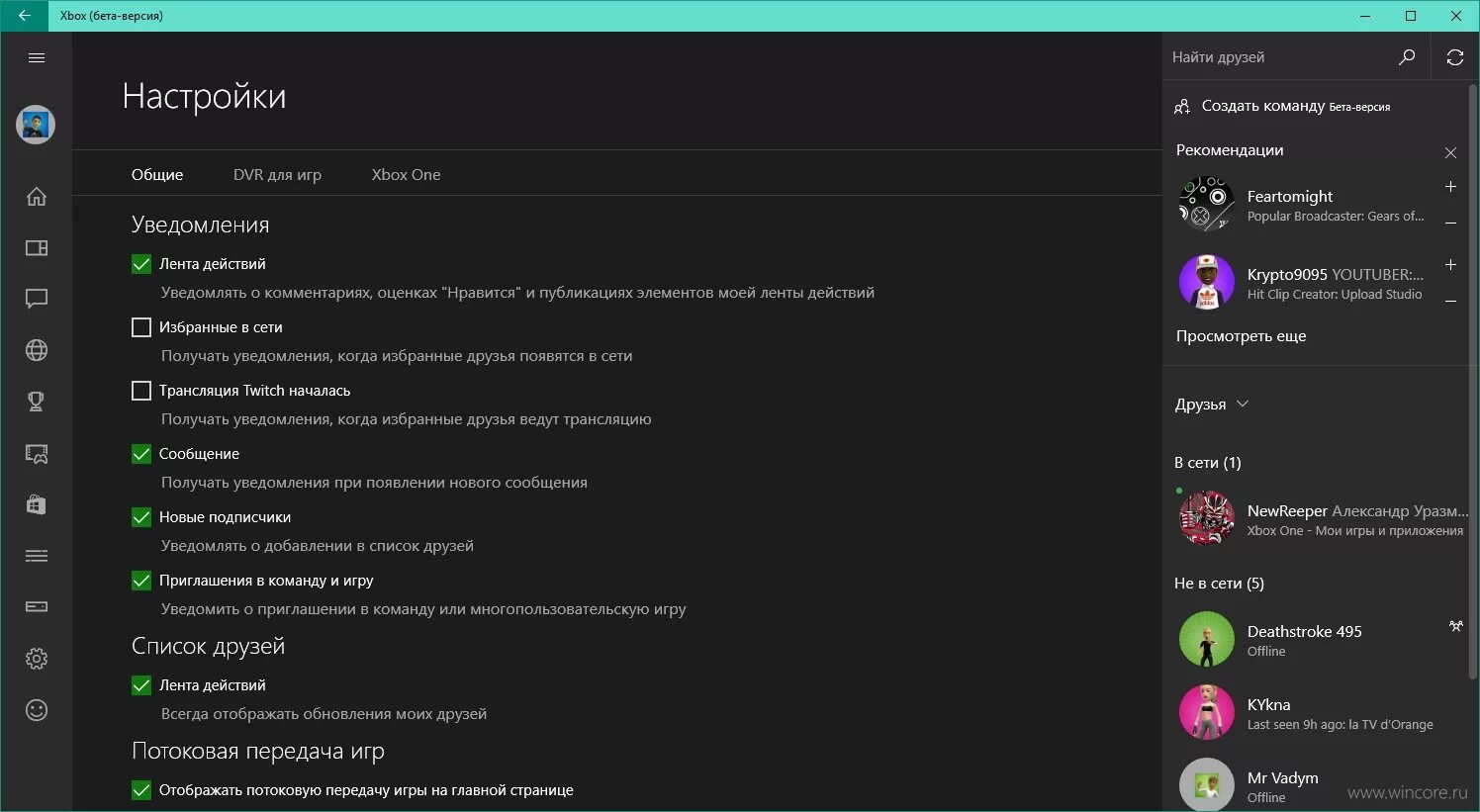Switch to the DVR для игр tab
Screen dimensions: 1480x812
277,174
